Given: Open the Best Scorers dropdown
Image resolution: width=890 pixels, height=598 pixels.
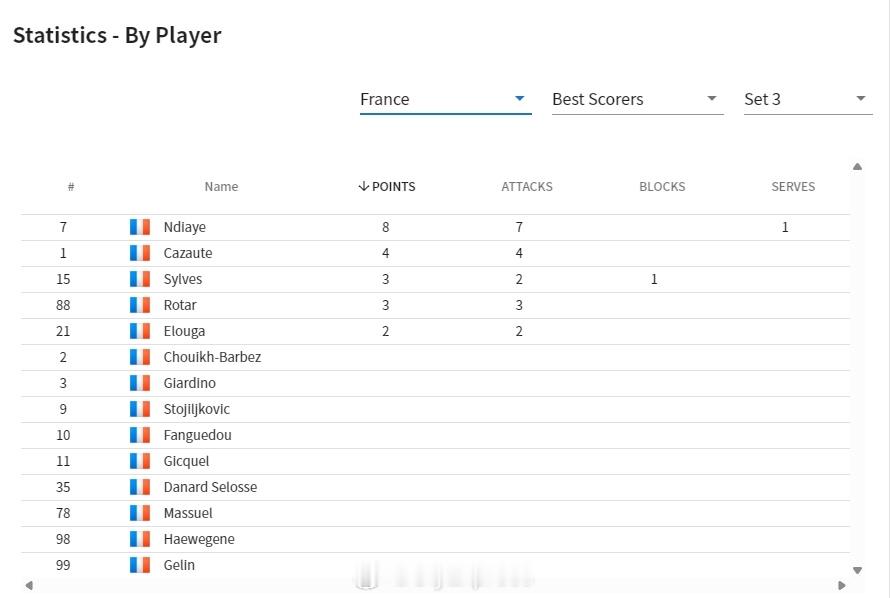Looking at the screenshot, I should (637, 99).
